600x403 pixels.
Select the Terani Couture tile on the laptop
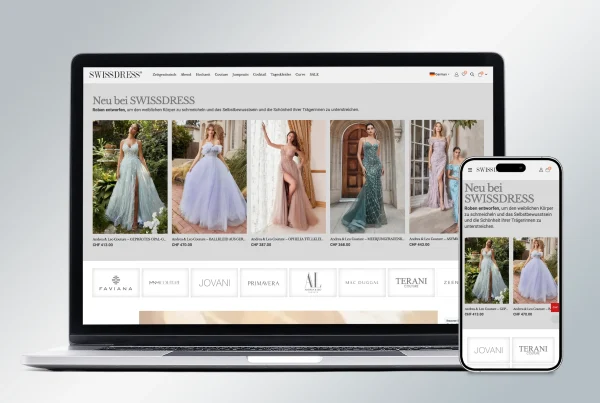(411, 283)
